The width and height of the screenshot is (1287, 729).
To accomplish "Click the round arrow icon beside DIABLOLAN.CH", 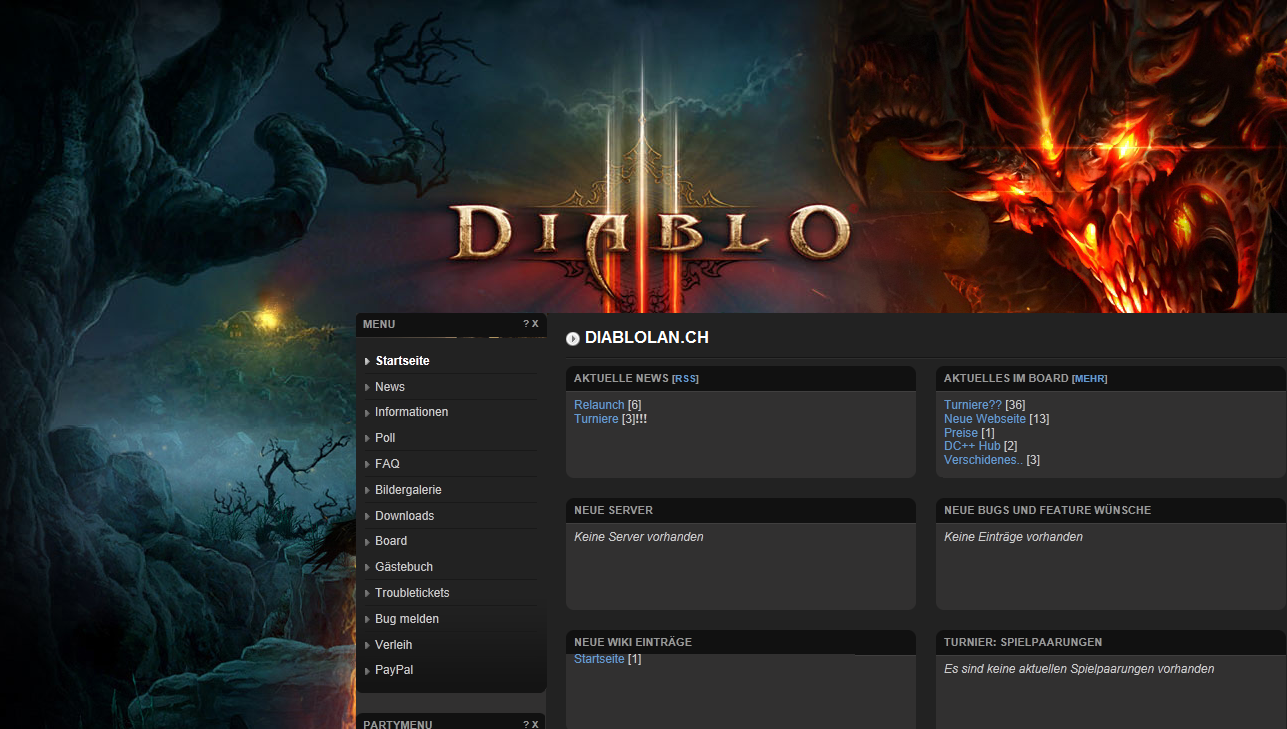I will [x=573, y=339].
